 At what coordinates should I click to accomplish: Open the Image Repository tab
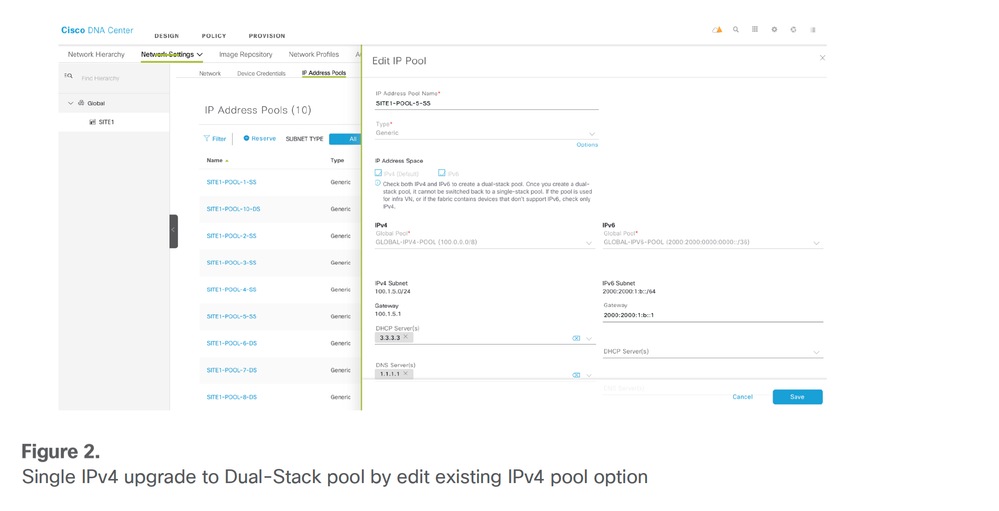coord(245,54)
